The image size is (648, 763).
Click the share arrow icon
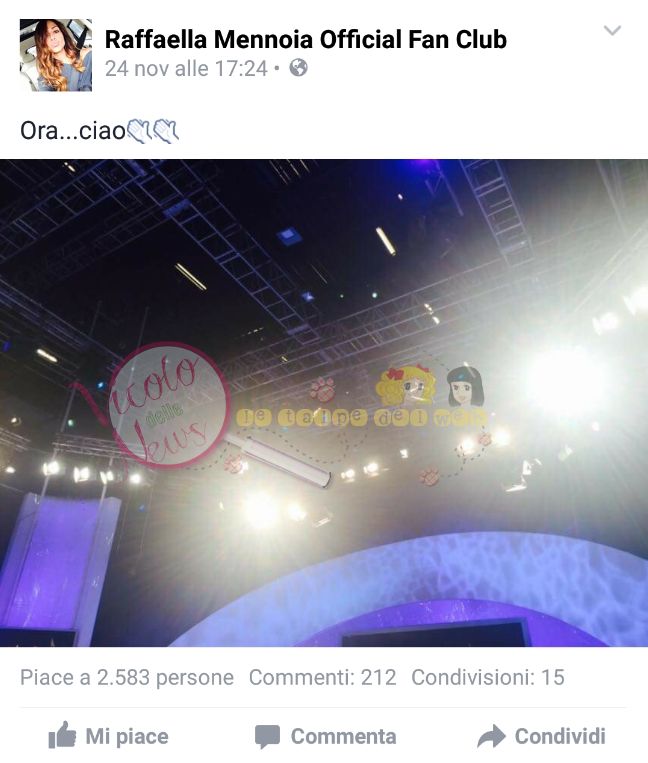coord(491,736)
